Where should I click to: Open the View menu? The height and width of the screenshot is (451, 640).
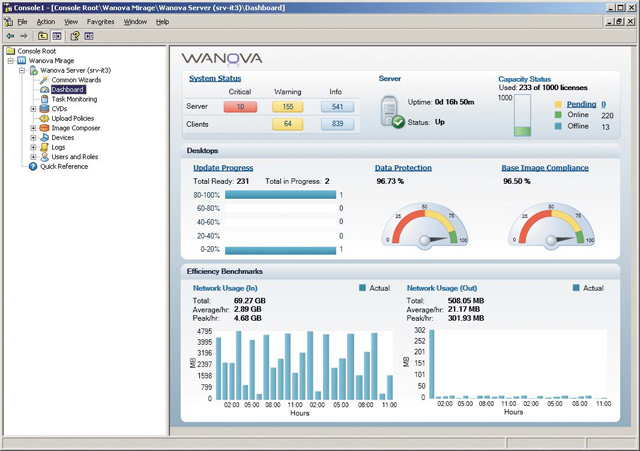click(x=71, y=22)
